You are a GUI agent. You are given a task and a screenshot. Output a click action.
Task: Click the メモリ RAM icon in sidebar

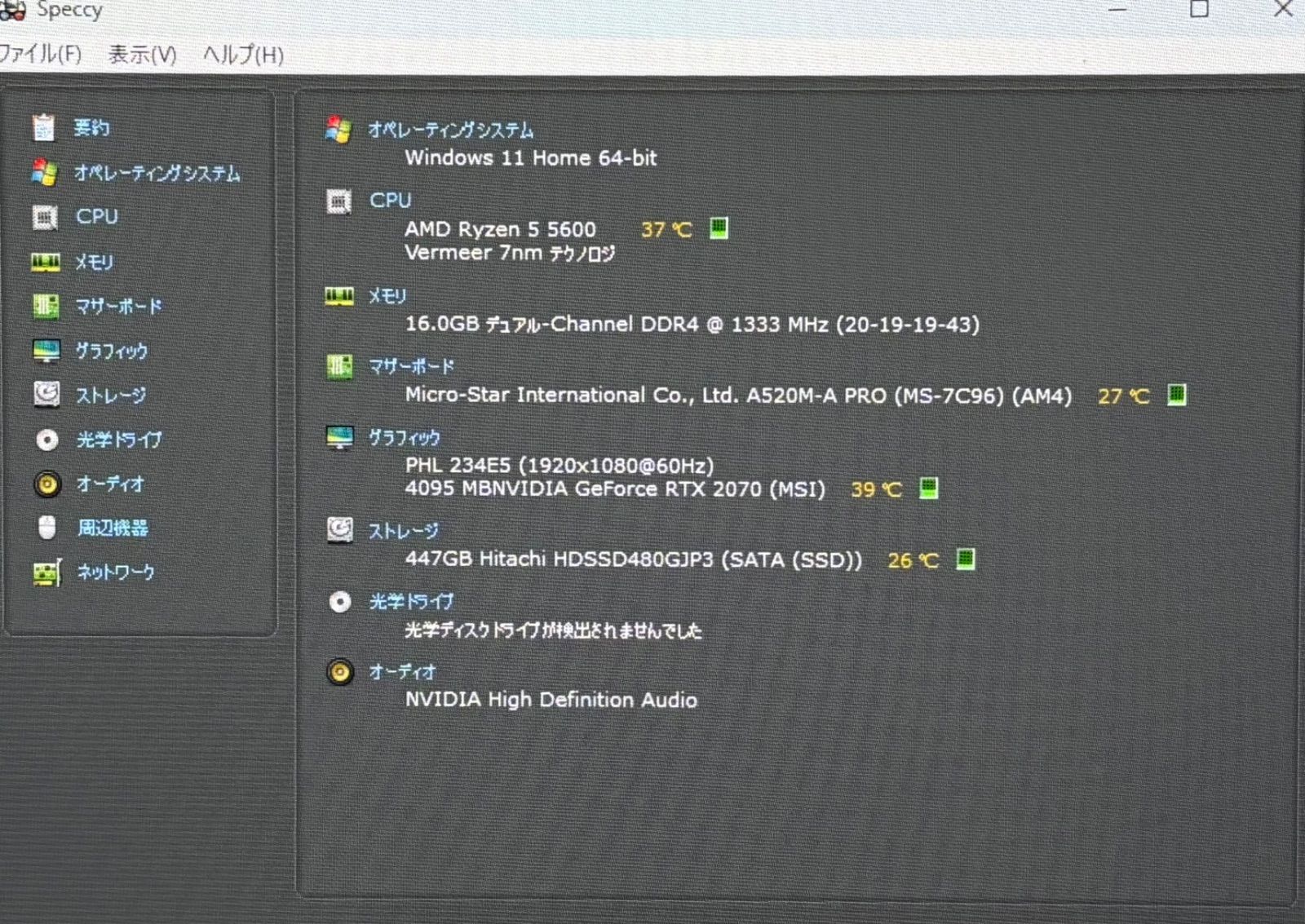pyautogui.click(x=46, y=262)
